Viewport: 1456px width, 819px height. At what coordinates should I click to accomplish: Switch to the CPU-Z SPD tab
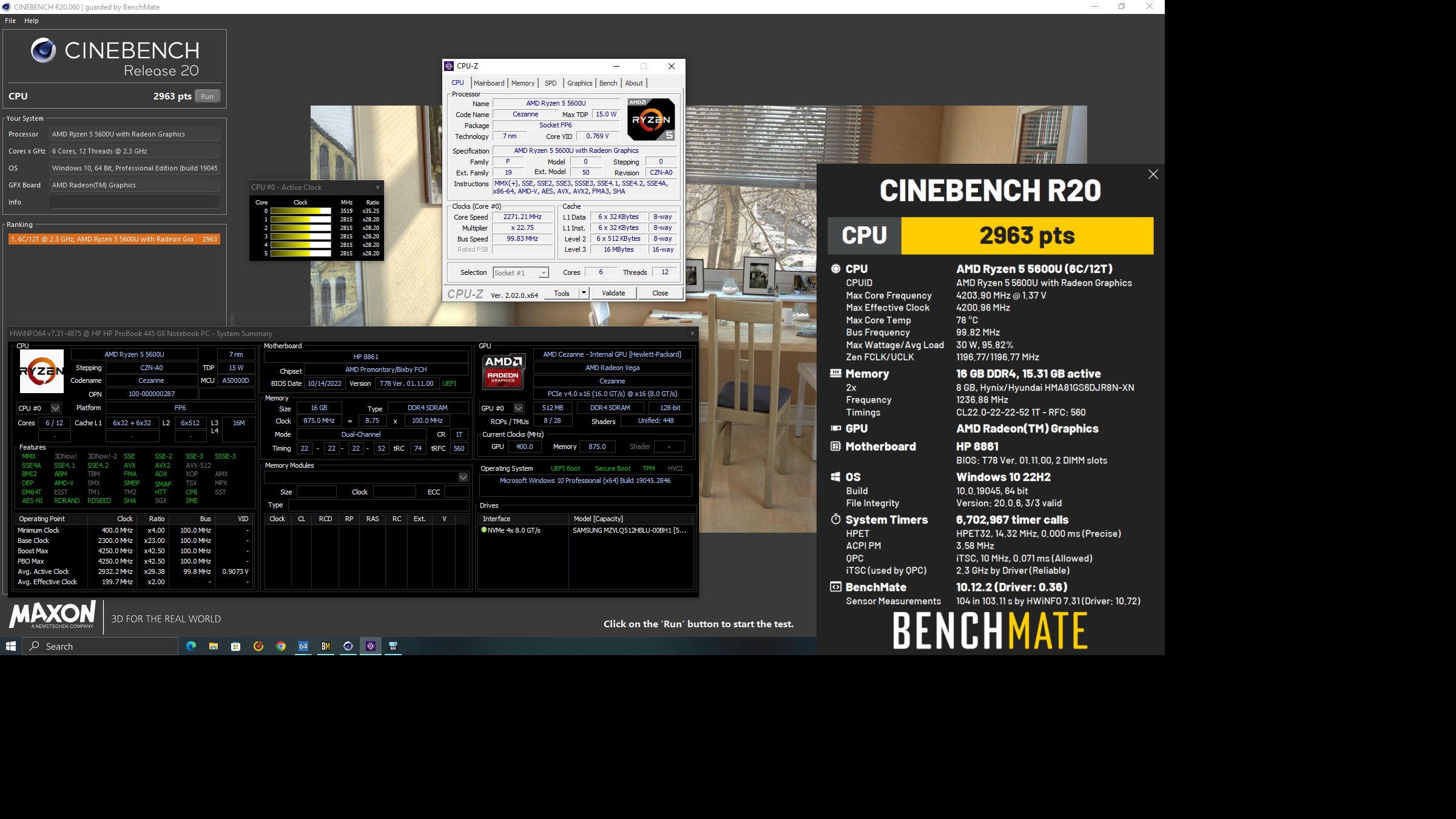551,83
